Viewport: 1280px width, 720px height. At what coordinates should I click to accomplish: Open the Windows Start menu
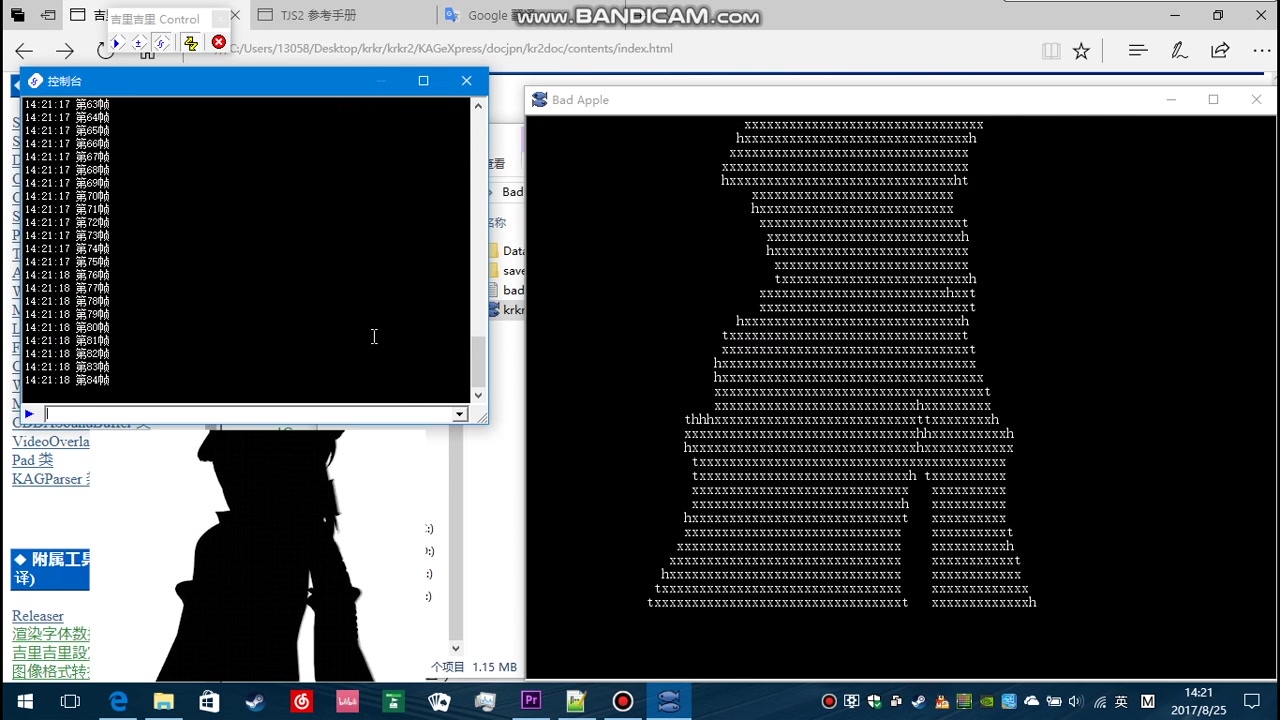(24, 701)
